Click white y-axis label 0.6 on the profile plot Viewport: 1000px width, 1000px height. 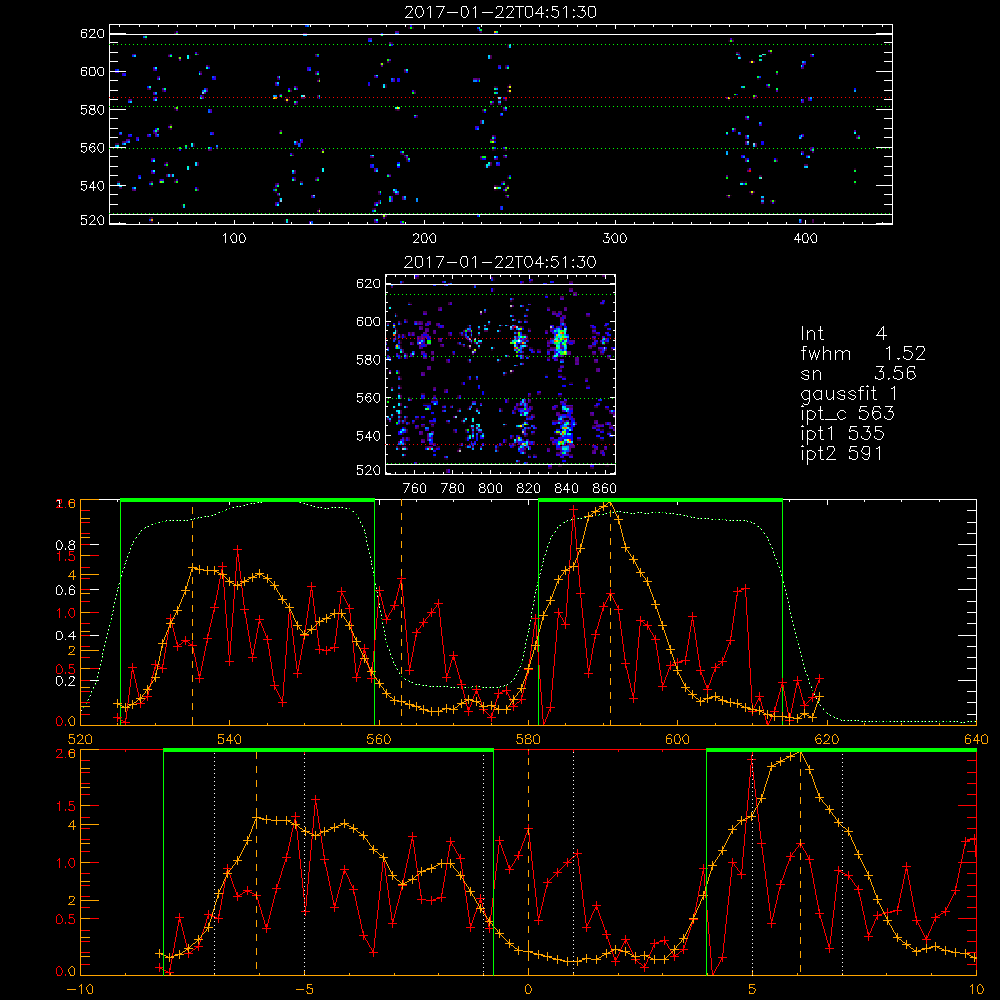pyautogui.click(x=68, y=591)
